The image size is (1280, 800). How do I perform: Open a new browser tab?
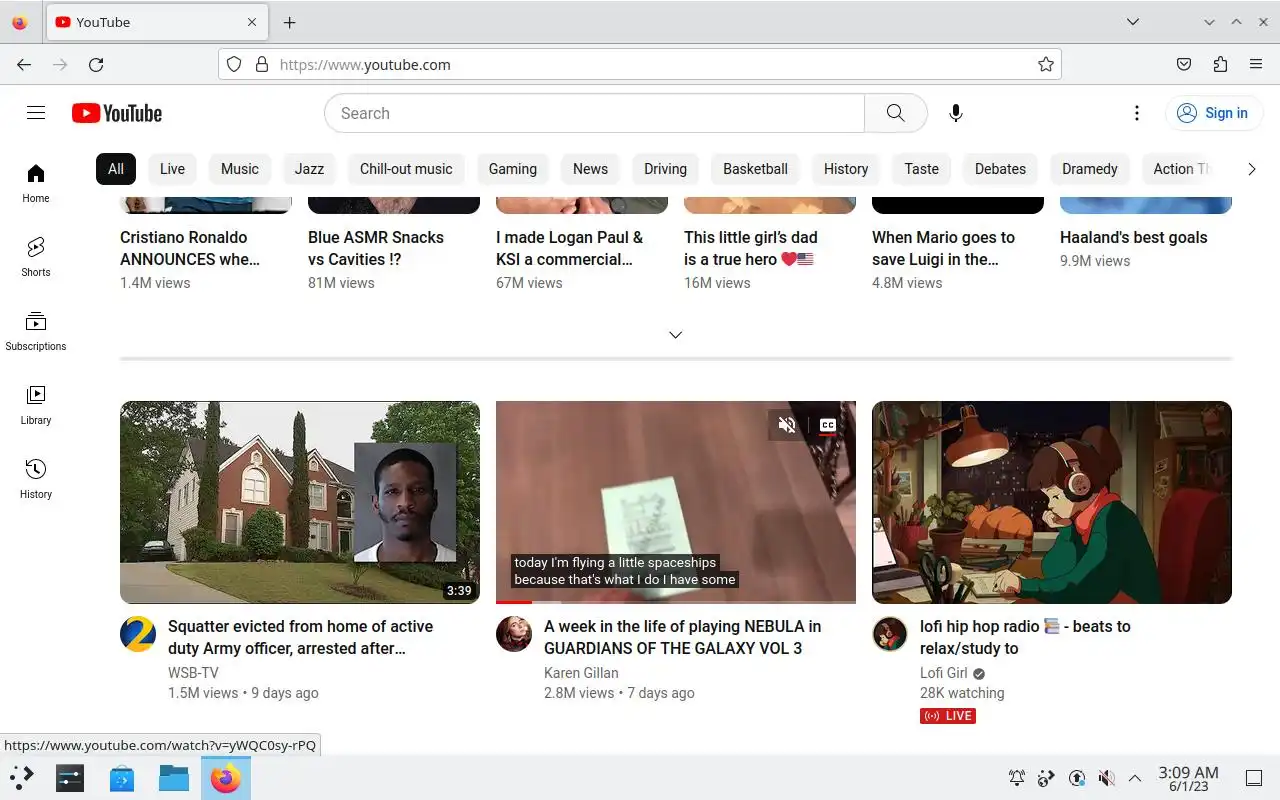(x=289, y=22)
